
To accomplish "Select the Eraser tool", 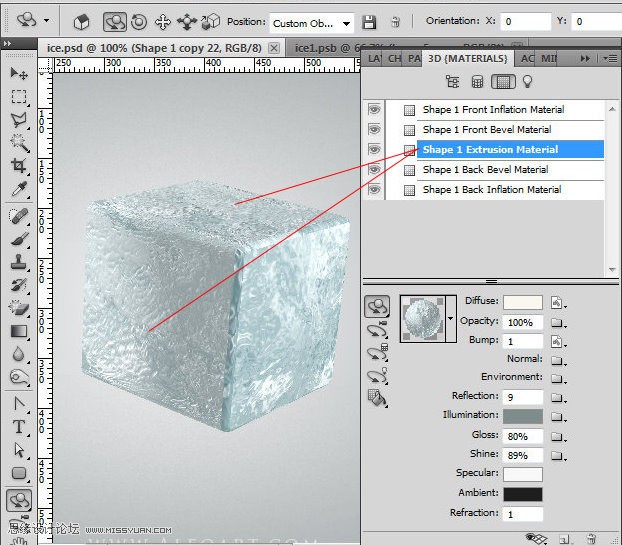I will [19, 308].
